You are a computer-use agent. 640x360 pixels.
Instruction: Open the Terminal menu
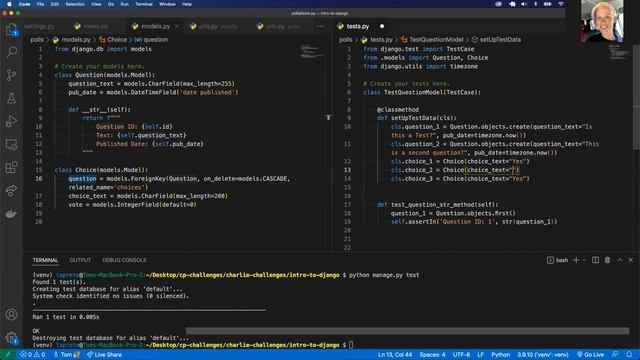point(144,4)
